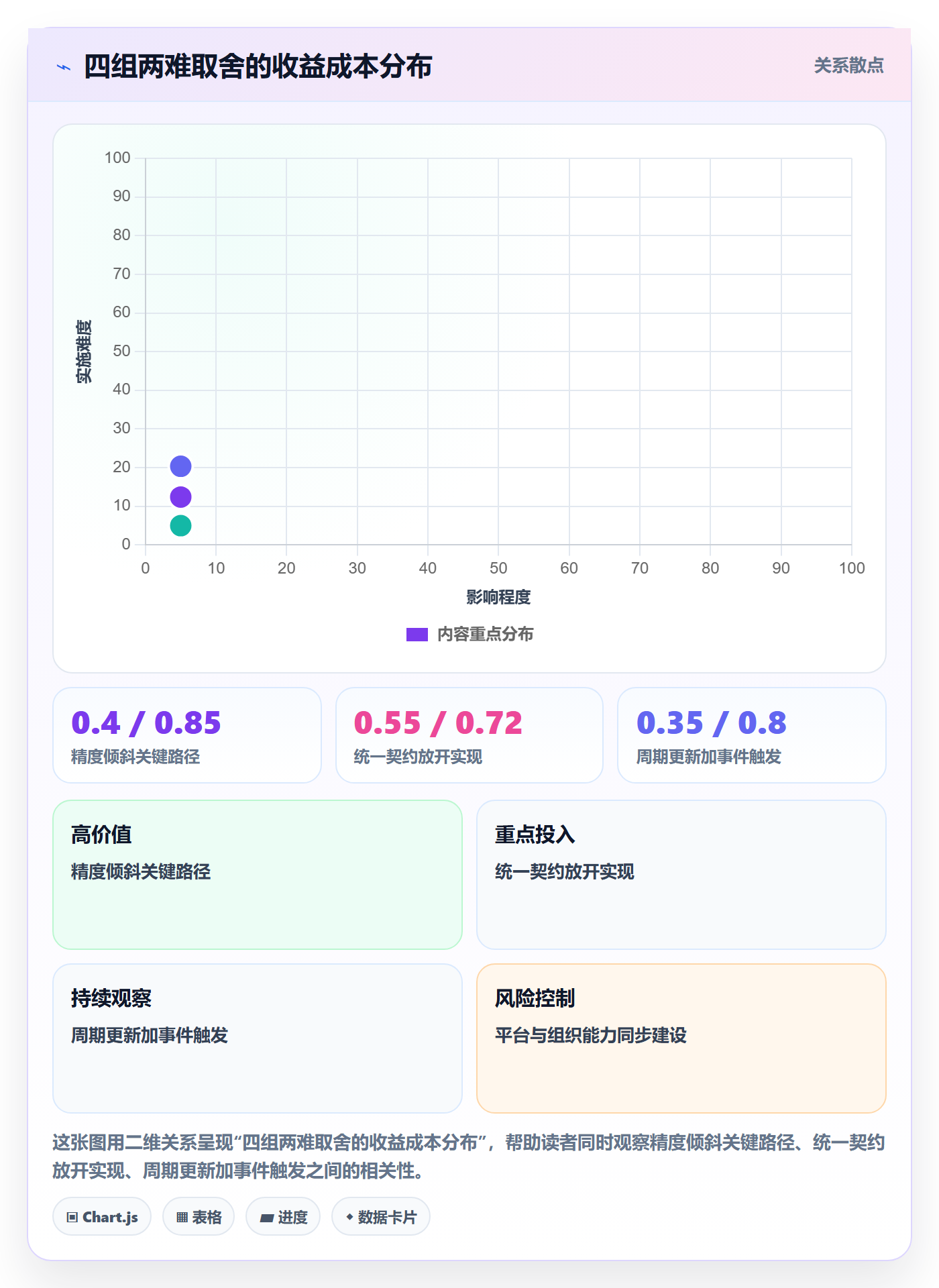Image resolution: width=939 pixels, height=1288 pixels.
Task: Click the 进度 tag chip
Action: 283,1217
